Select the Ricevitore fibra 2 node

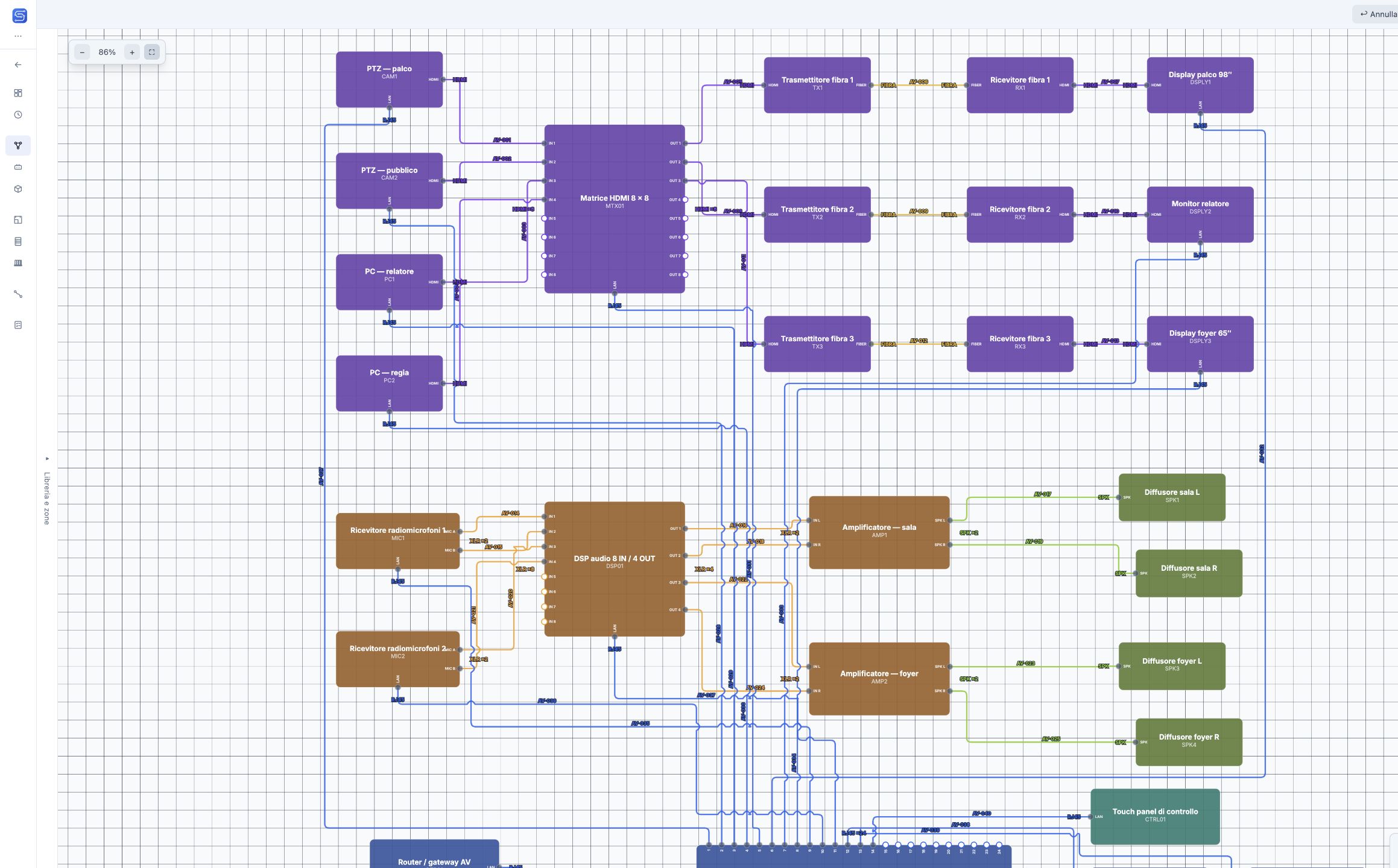(x=1020, y=215)
